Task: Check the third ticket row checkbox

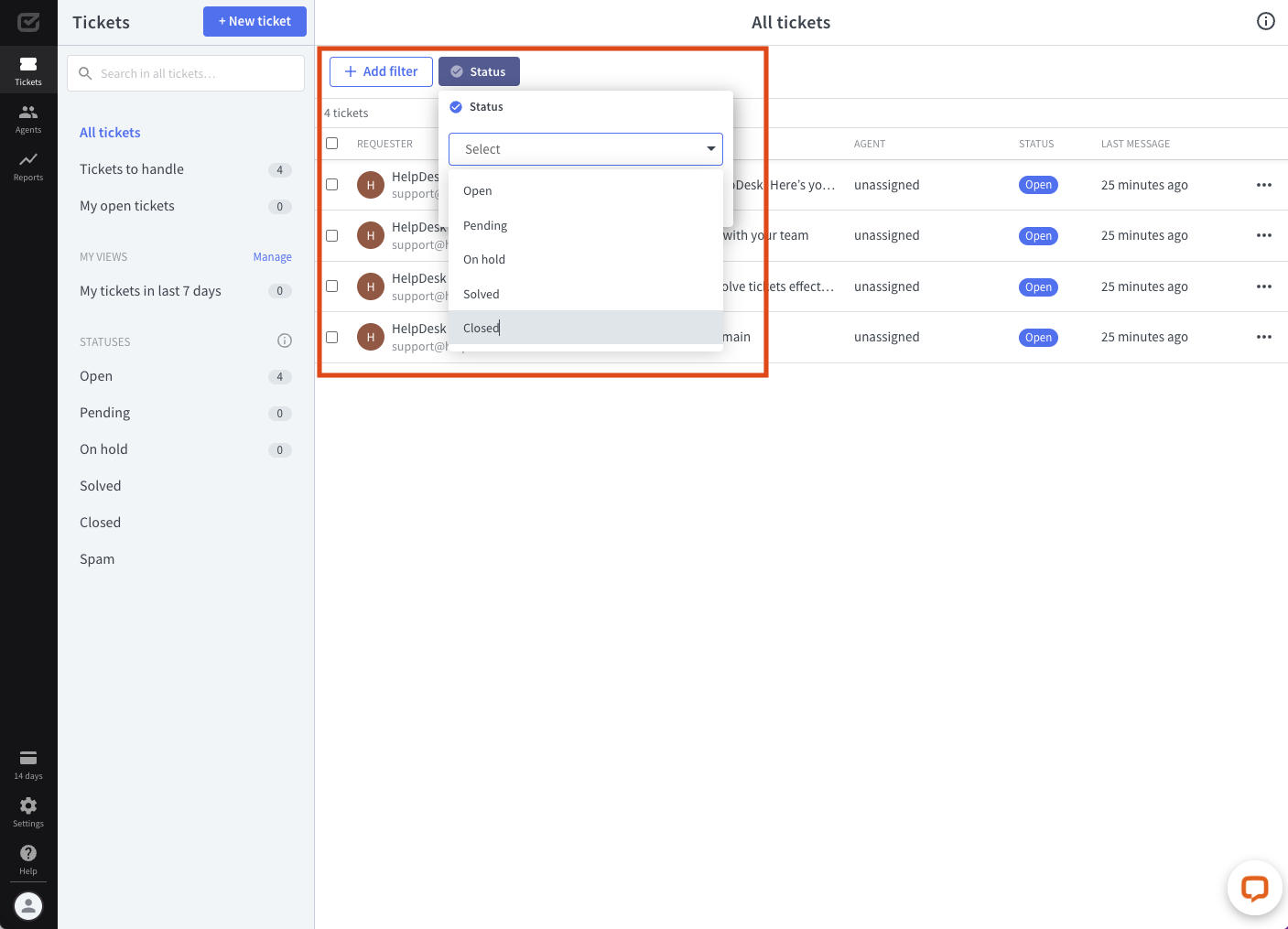Action: (332, 286)
